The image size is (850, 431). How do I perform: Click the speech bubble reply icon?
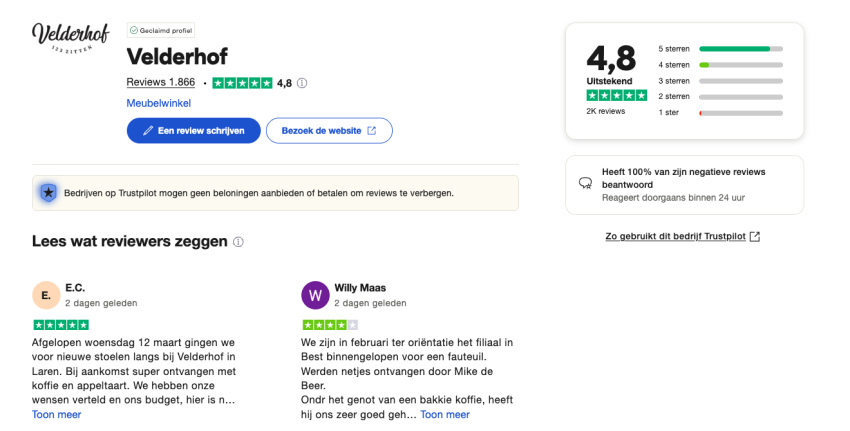click(x=586, y=184)
